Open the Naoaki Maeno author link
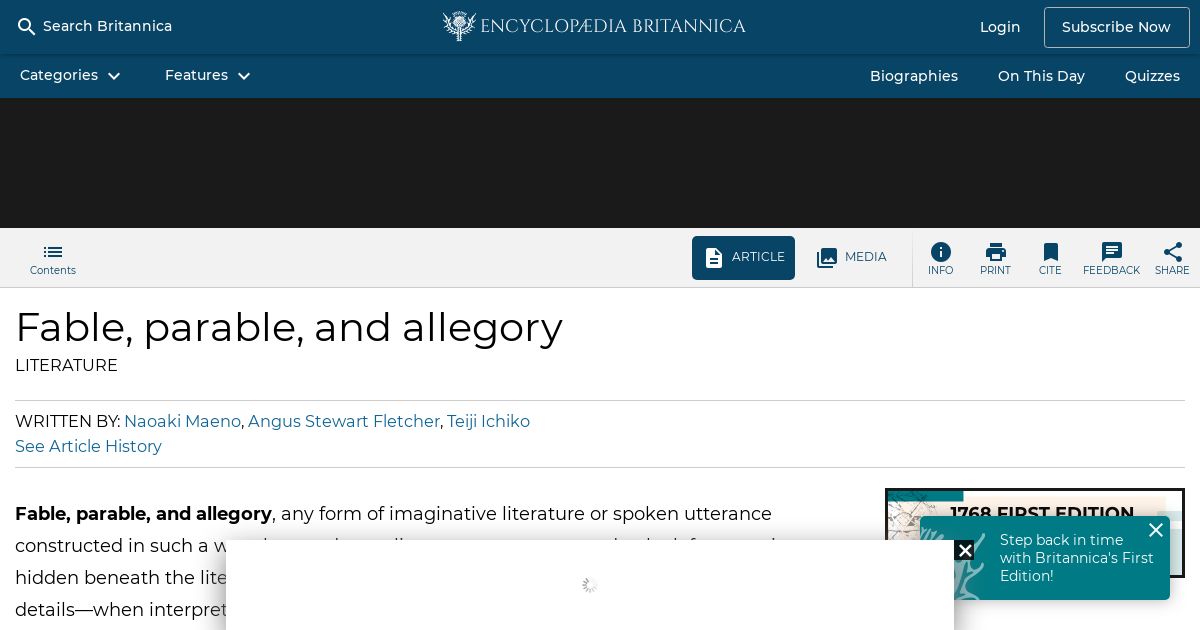The image size is (1200, 630). pos(182,422)
